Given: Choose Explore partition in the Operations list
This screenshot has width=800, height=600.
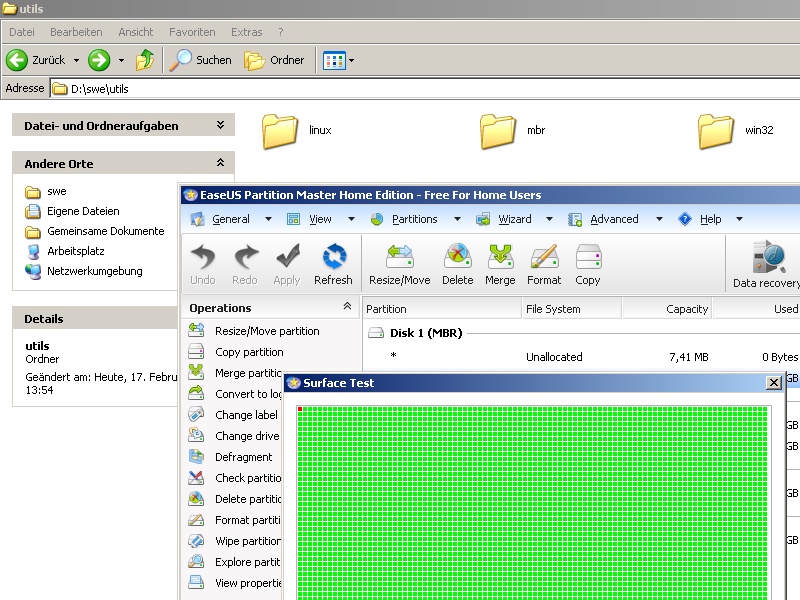Looking at the screenshot, I should (x=235, y=562).
